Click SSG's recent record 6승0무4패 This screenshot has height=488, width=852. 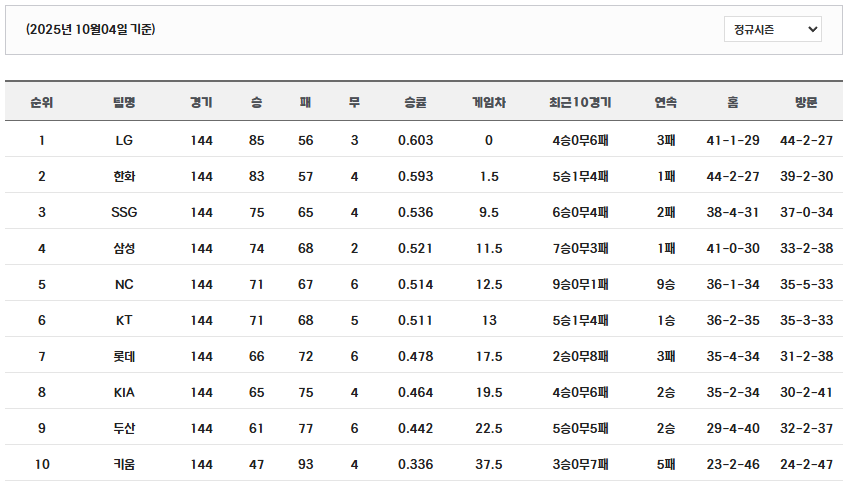point(580,212)
